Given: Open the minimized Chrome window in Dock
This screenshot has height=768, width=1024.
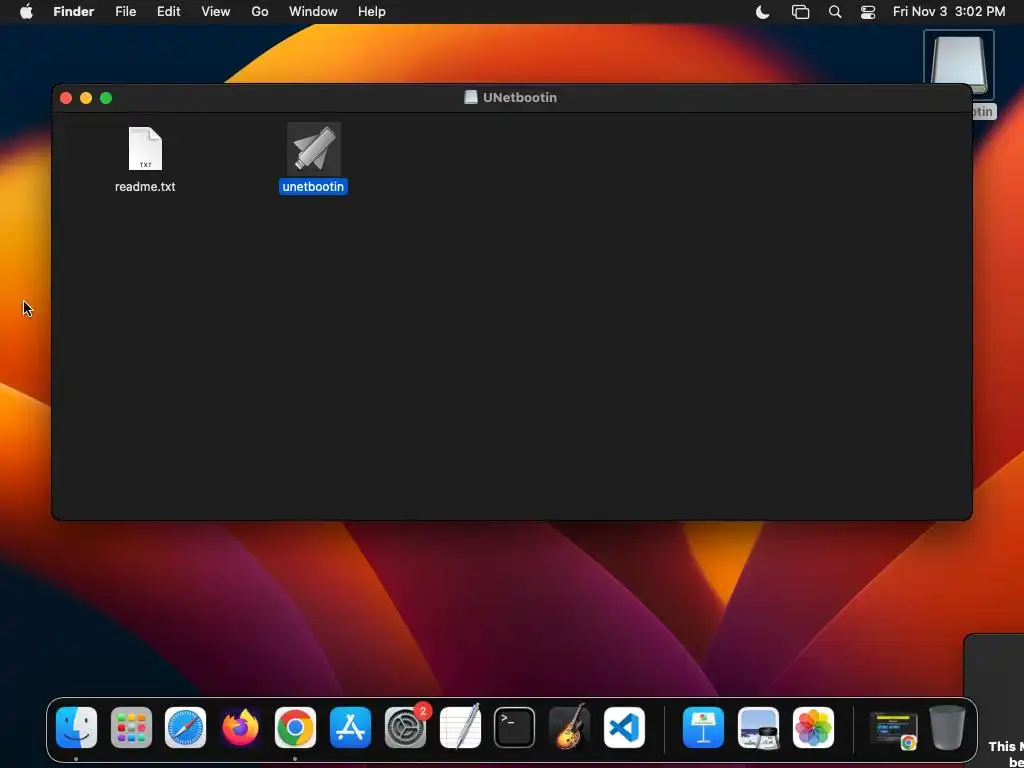Looking at the screenshot, I should (x=893, y=730).
